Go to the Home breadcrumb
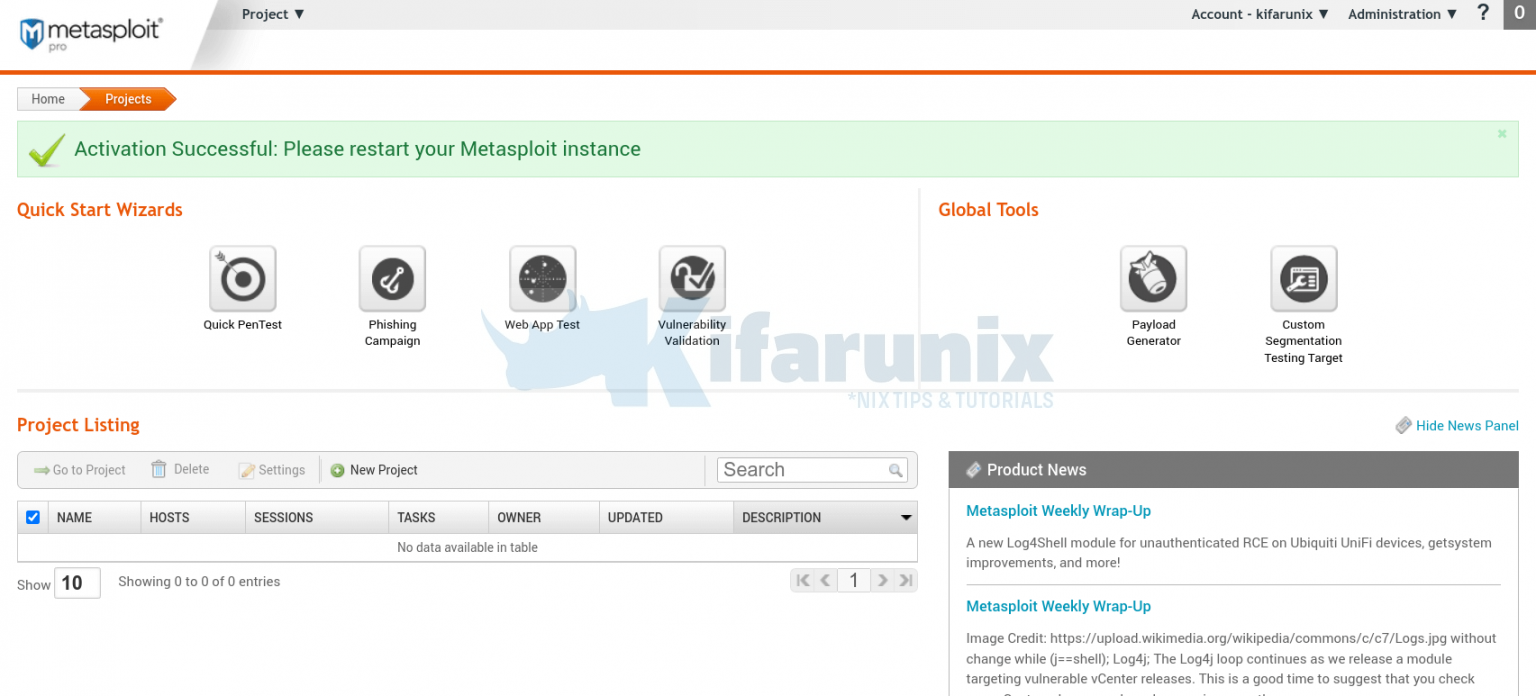 coord(47,99)
